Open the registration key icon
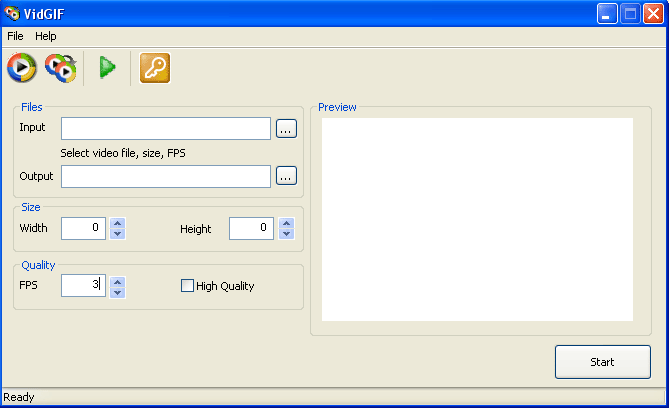Screen dimensions: 669x408 click(155, 67)
